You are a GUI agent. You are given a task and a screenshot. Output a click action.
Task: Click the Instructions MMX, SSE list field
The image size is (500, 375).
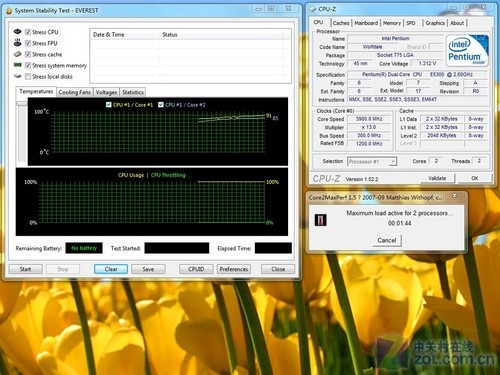coord(417,99)
